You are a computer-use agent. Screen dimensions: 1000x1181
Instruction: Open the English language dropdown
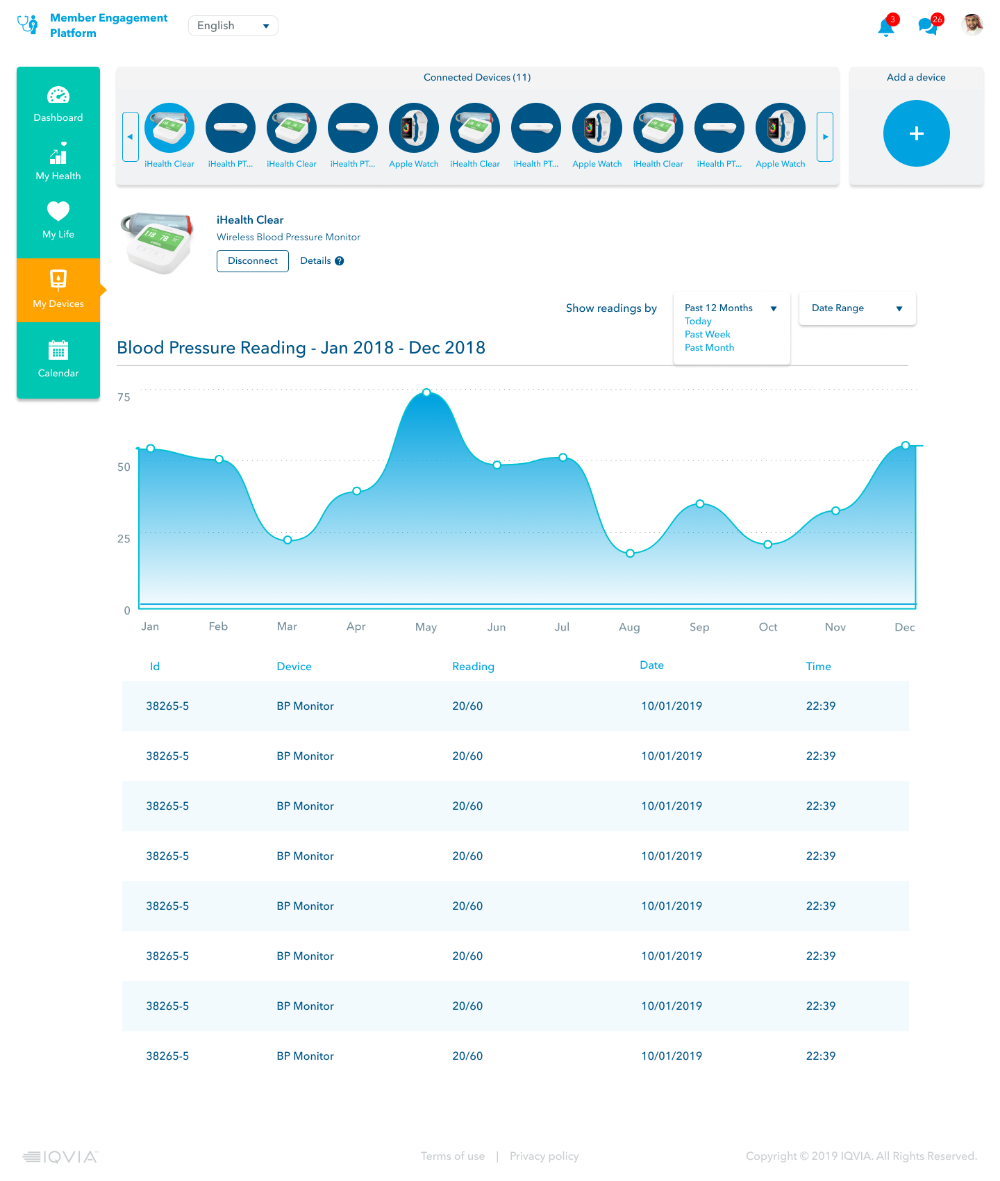233,26
